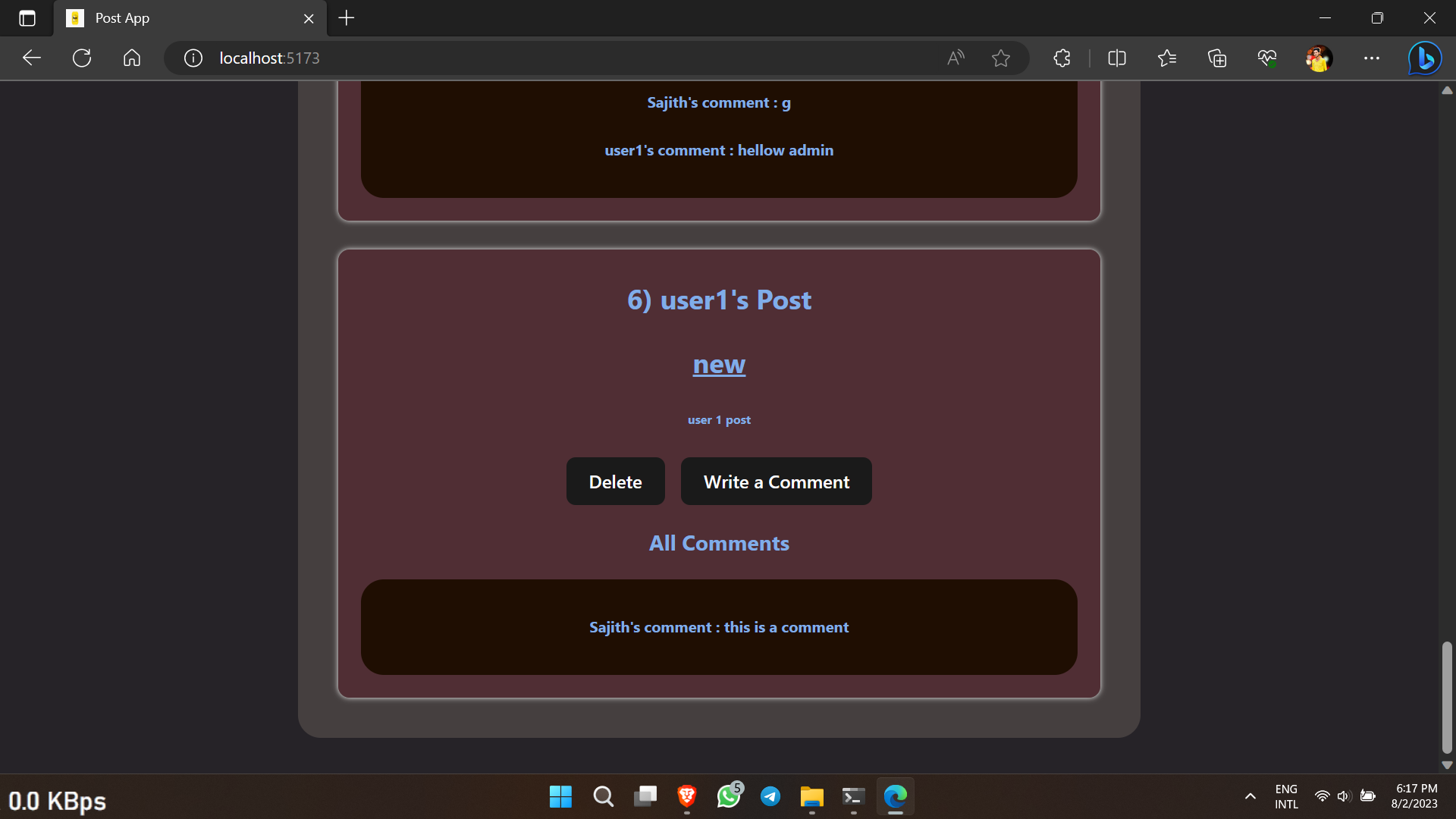Add localhost page to favorites
The height and width of the screenshot is (819, 1456).
point(1001,58)
